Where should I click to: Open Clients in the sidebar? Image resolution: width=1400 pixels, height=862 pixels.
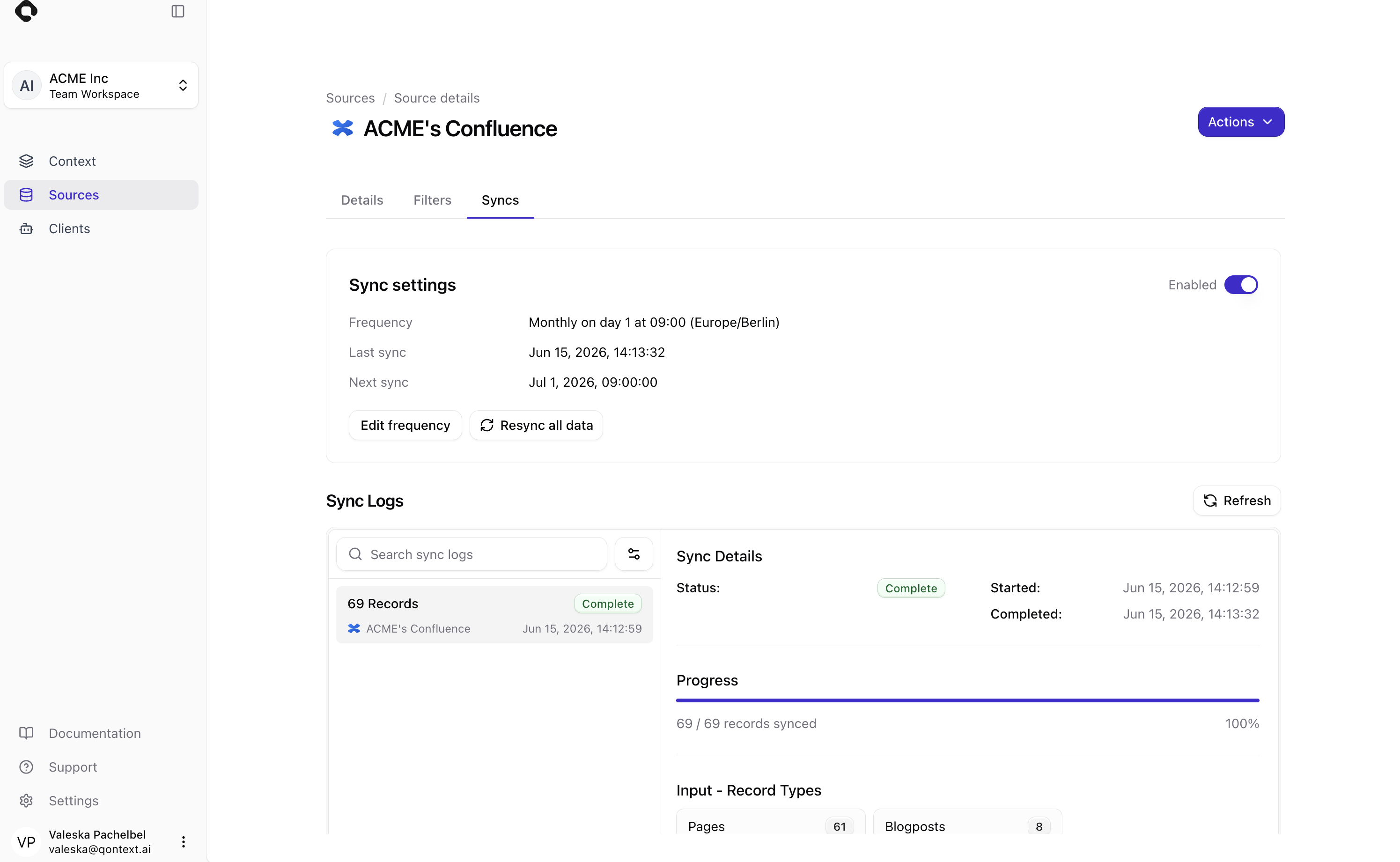pyautogui.click(x=101, y=228)
